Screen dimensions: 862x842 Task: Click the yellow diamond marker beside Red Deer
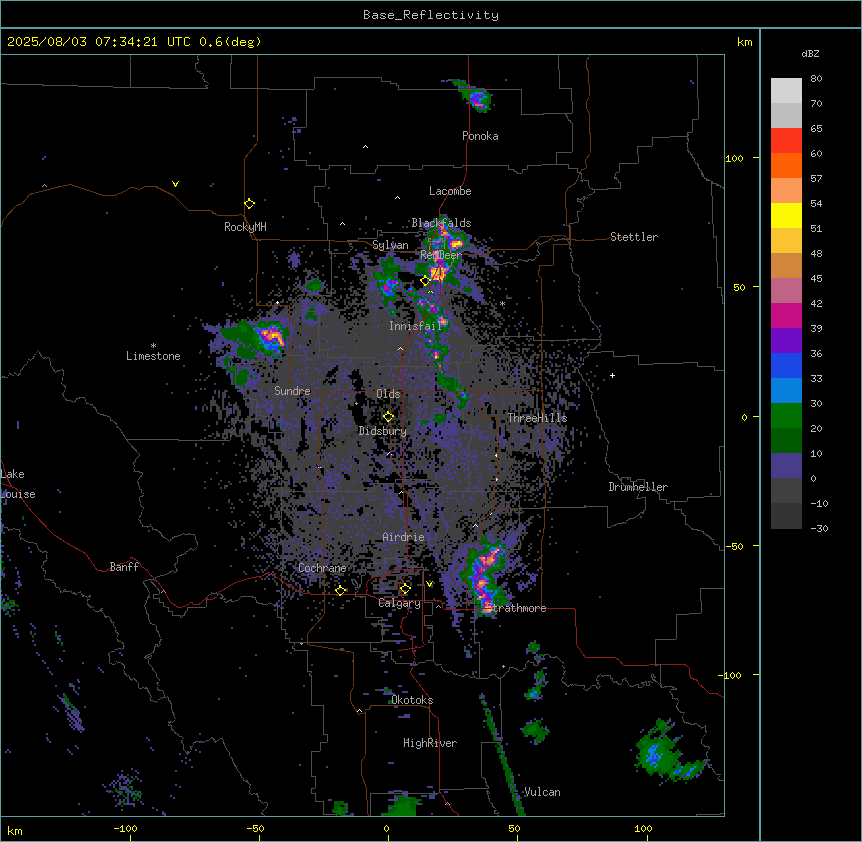(x=425, y=281)
